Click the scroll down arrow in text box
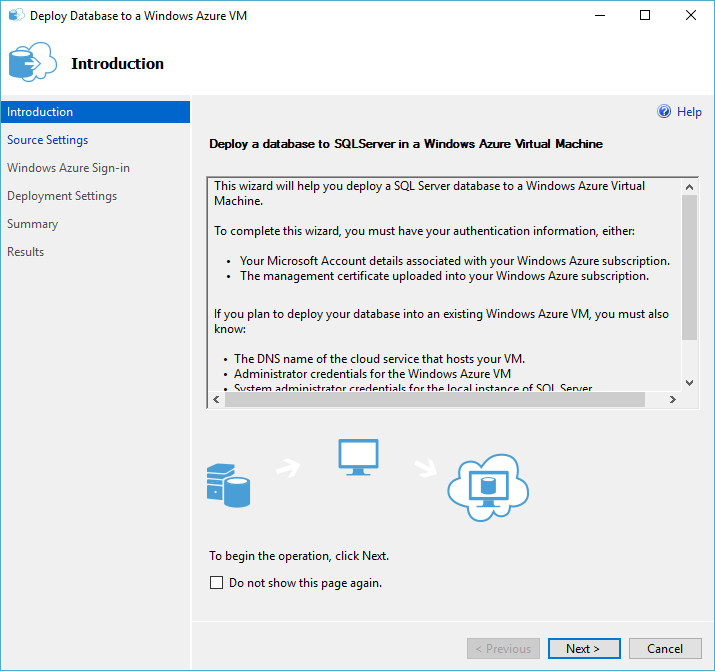Screen dimensions: 715x671 pos(689,383)
